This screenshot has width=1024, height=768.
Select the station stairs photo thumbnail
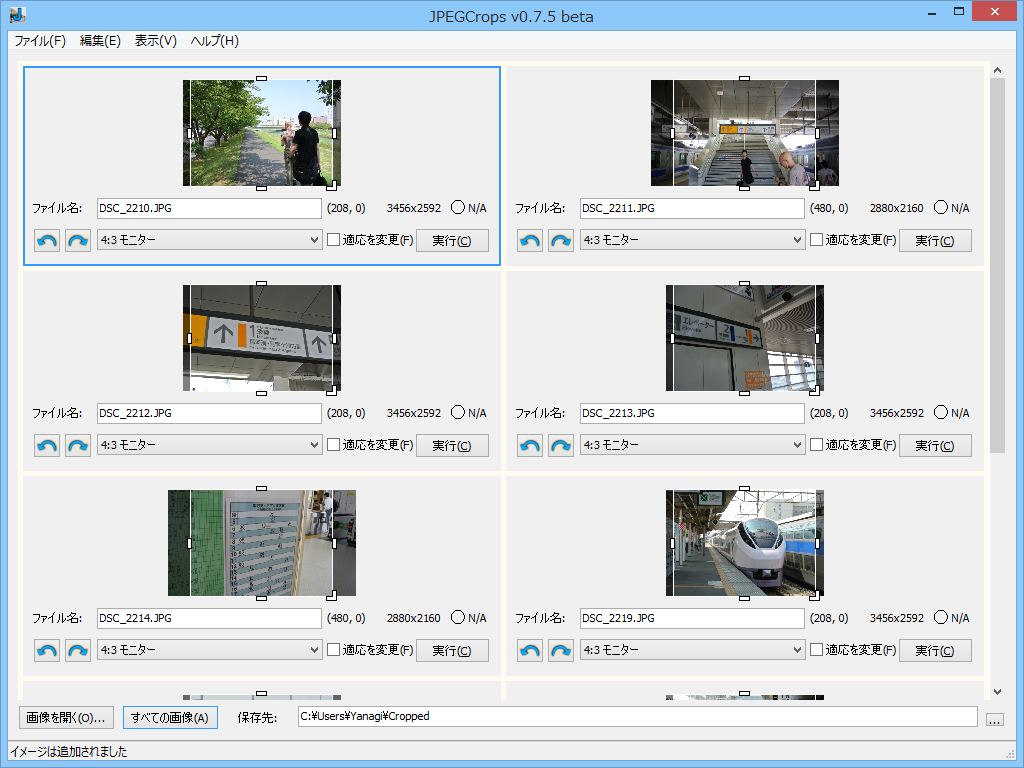point(744,133)
